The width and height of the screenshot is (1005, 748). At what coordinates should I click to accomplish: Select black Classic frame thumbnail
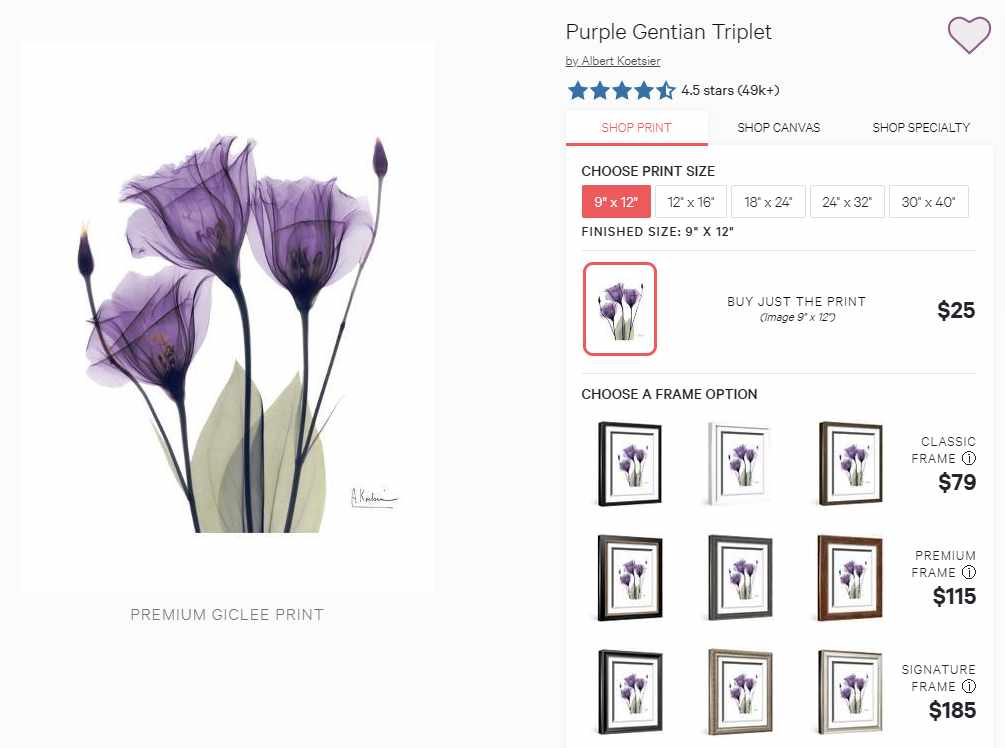click(629, 463)
